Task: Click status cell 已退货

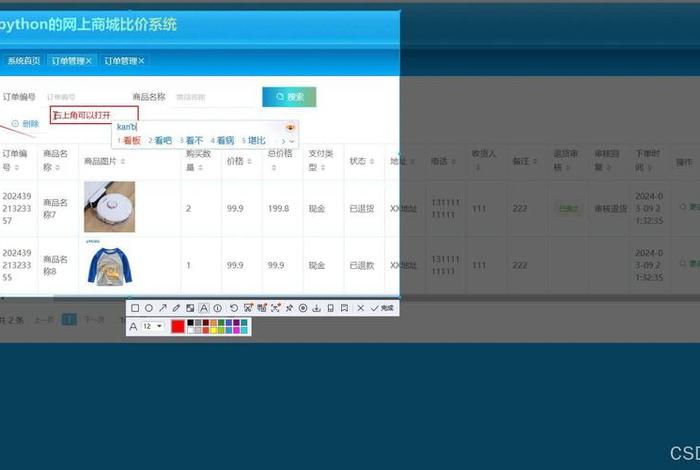Action: pyautogui.click(x=362, y=208)
